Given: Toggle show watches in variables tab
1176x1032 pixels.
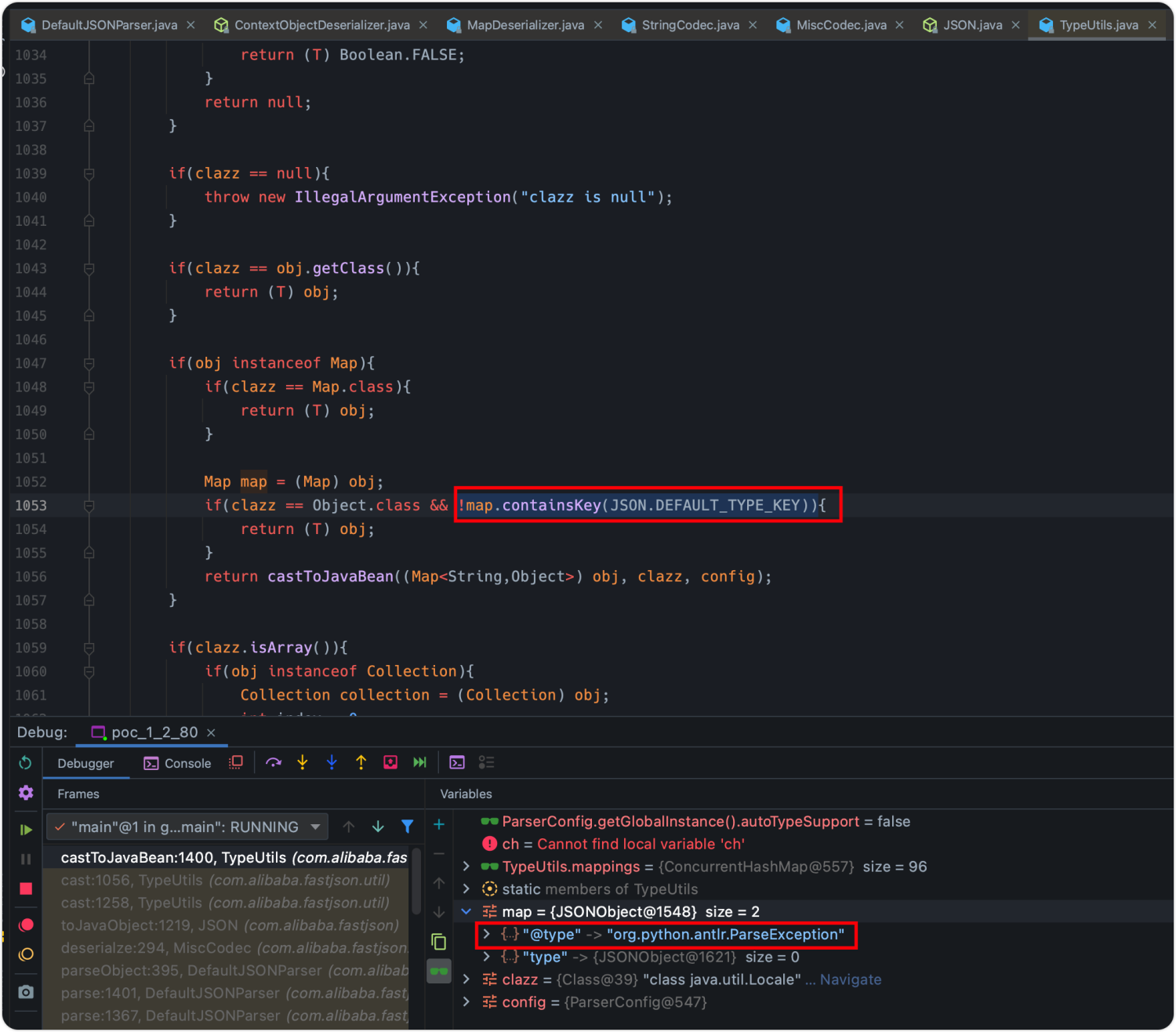Looking at the screenshot, I should click(439, 972).
